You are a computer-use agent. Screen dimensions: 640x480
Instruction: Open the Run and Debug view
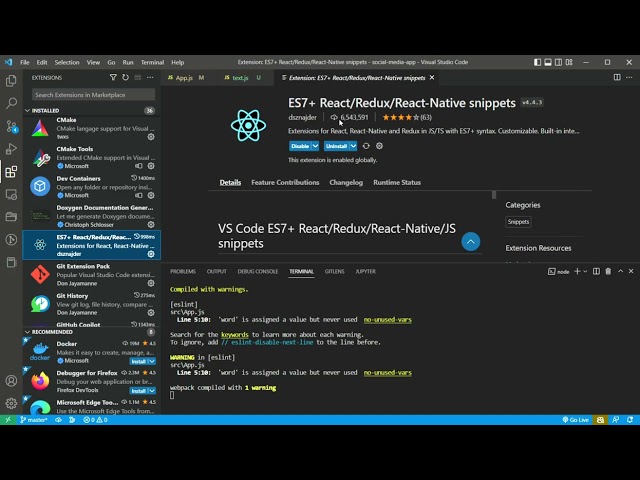coord(11,149)
